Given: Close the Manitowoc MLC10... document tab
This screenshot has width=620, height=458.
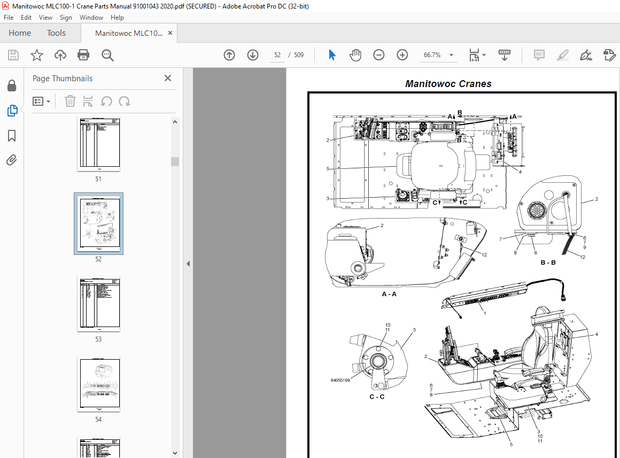Looking at the screenshot, I should [170, 33].
